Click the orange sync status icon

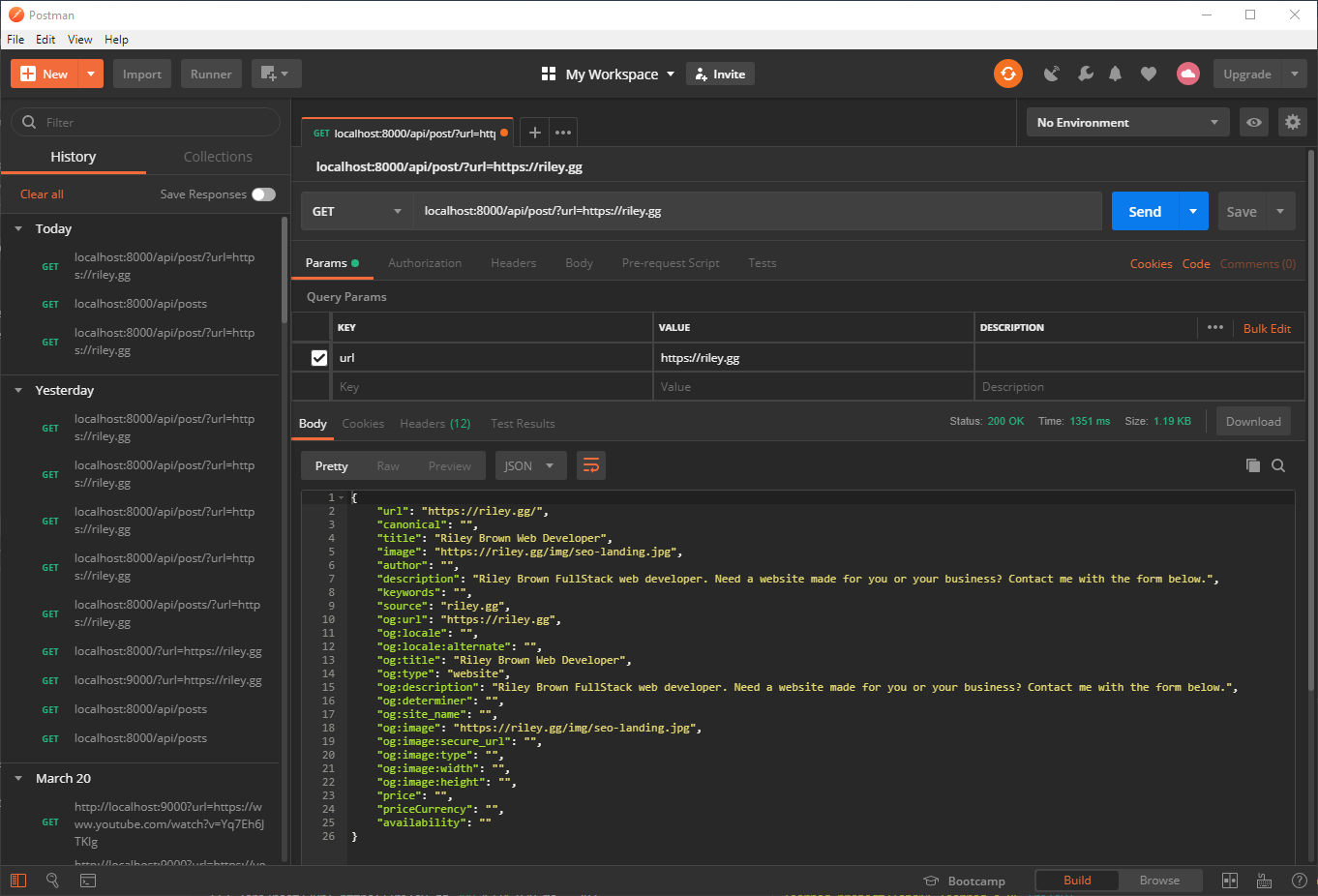click(x=1008, y=74)
